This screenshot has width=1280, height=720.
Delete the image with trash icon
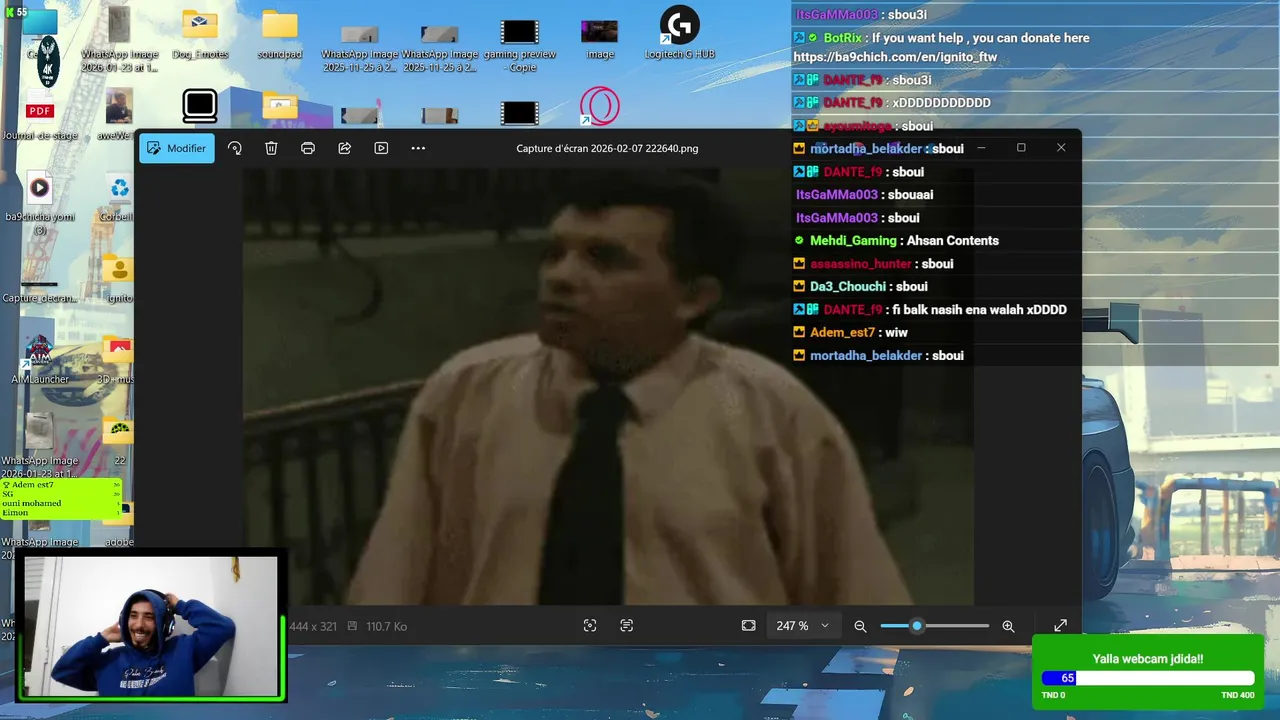click(x=271, y=148)
